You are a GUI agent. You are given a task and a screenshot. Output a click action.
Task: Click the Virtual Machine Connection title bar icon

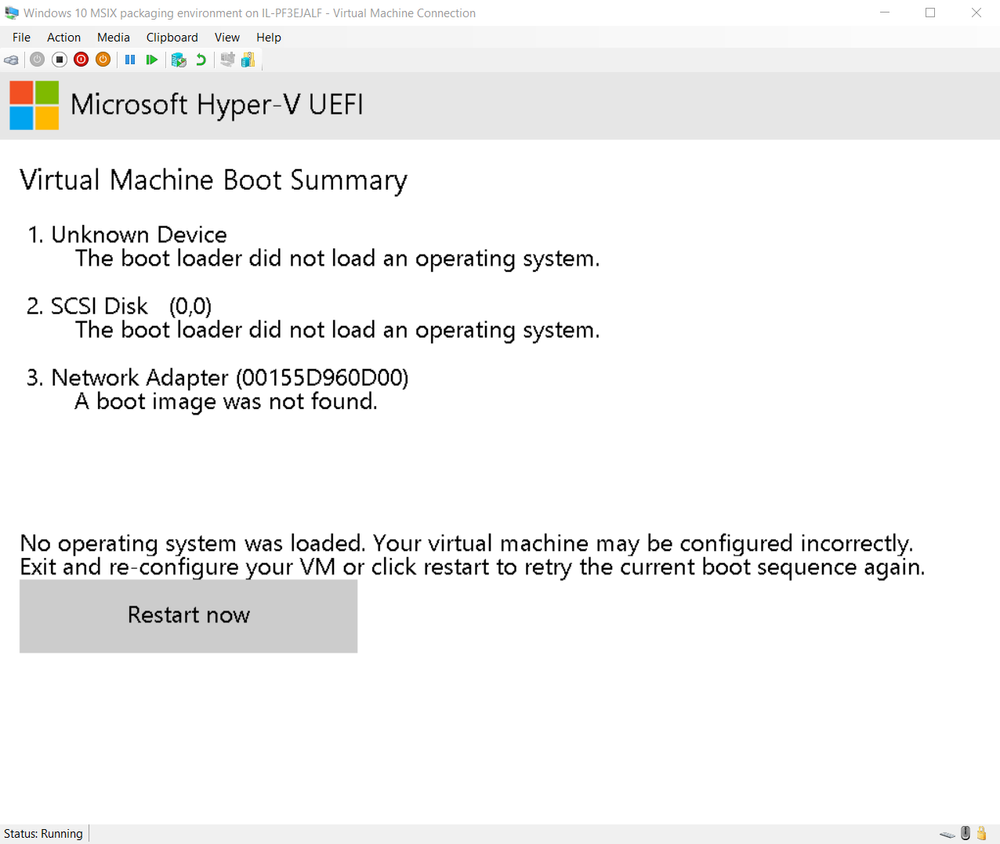[11, 13]
